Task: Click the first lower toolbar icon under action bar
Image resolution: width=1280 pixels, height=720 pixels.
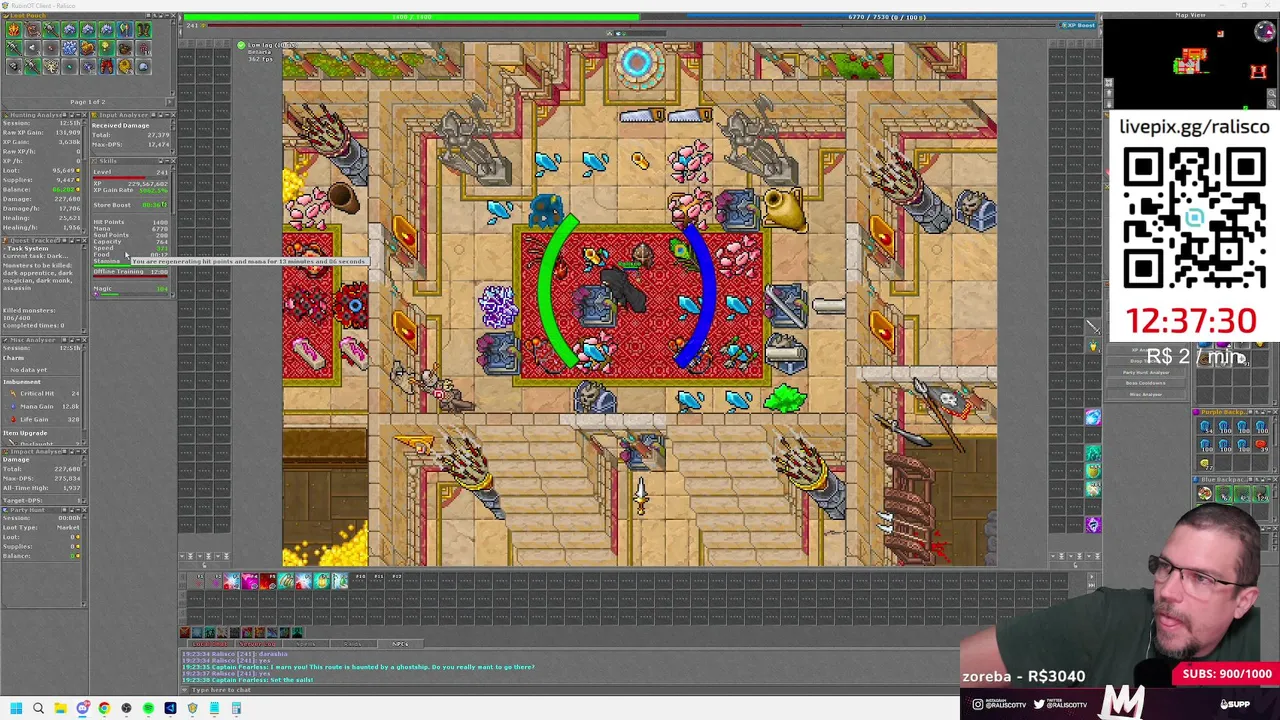Action: (185, 632)
